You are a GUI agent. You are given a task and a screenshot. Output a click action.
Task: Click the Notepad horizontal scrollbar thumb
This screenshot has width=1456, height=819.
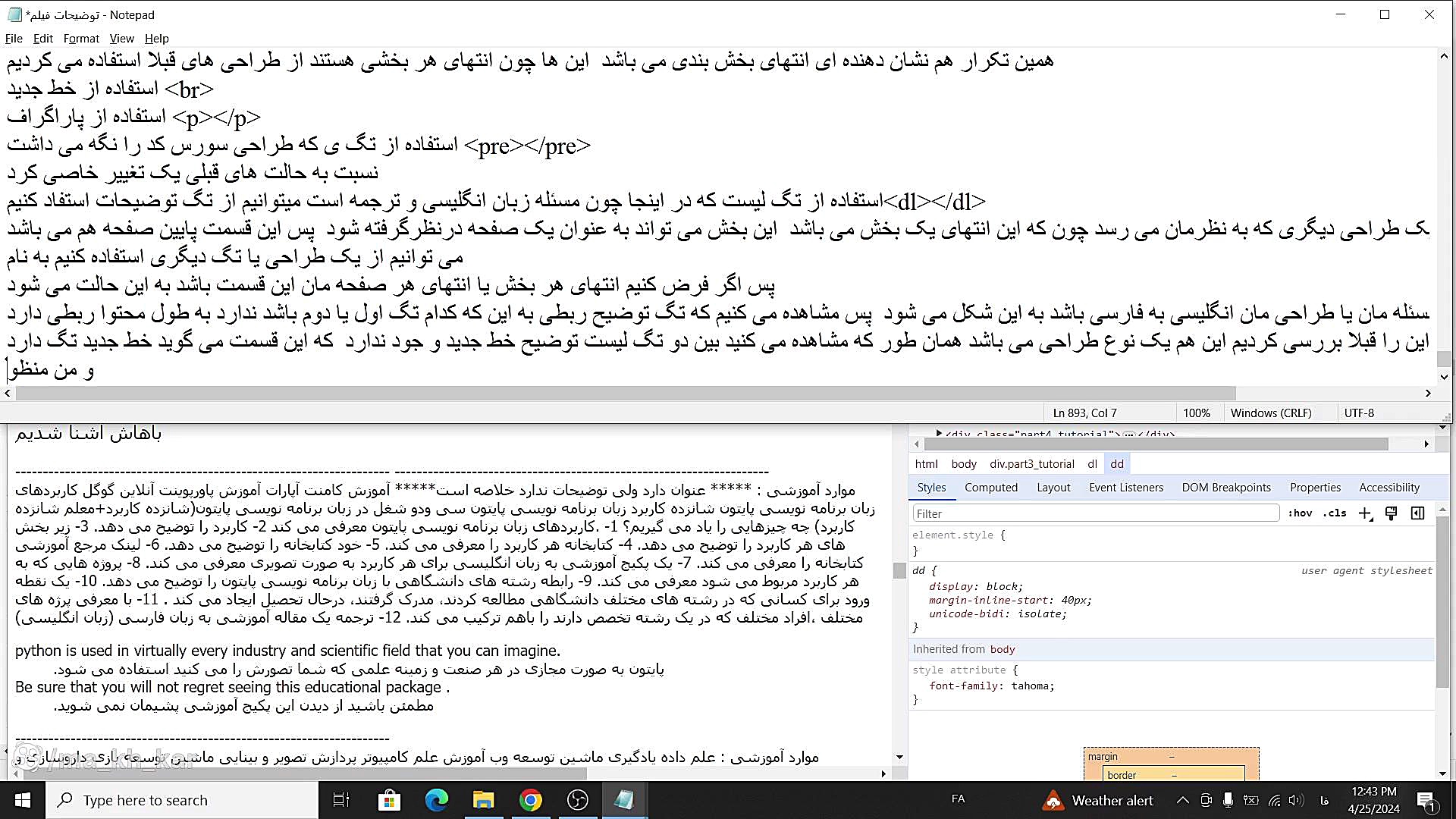626,394
